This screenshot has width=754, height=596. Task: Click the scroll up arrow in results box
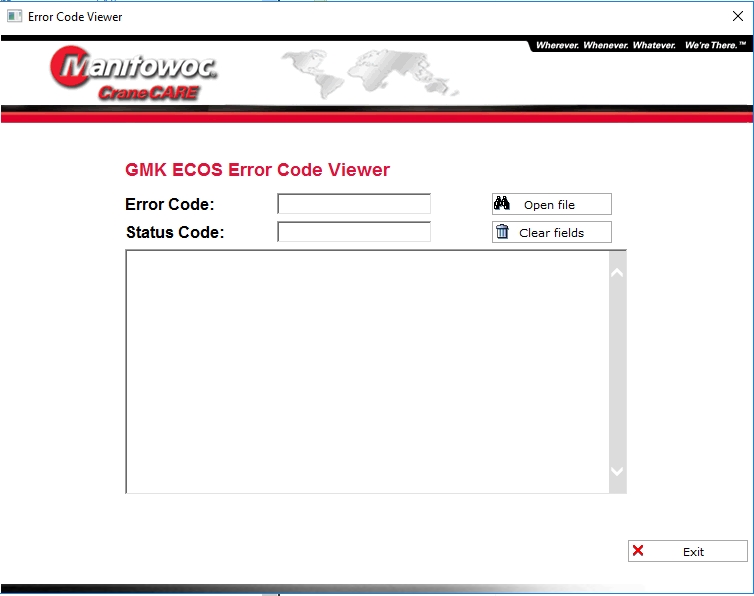click(x=617, y=273)
